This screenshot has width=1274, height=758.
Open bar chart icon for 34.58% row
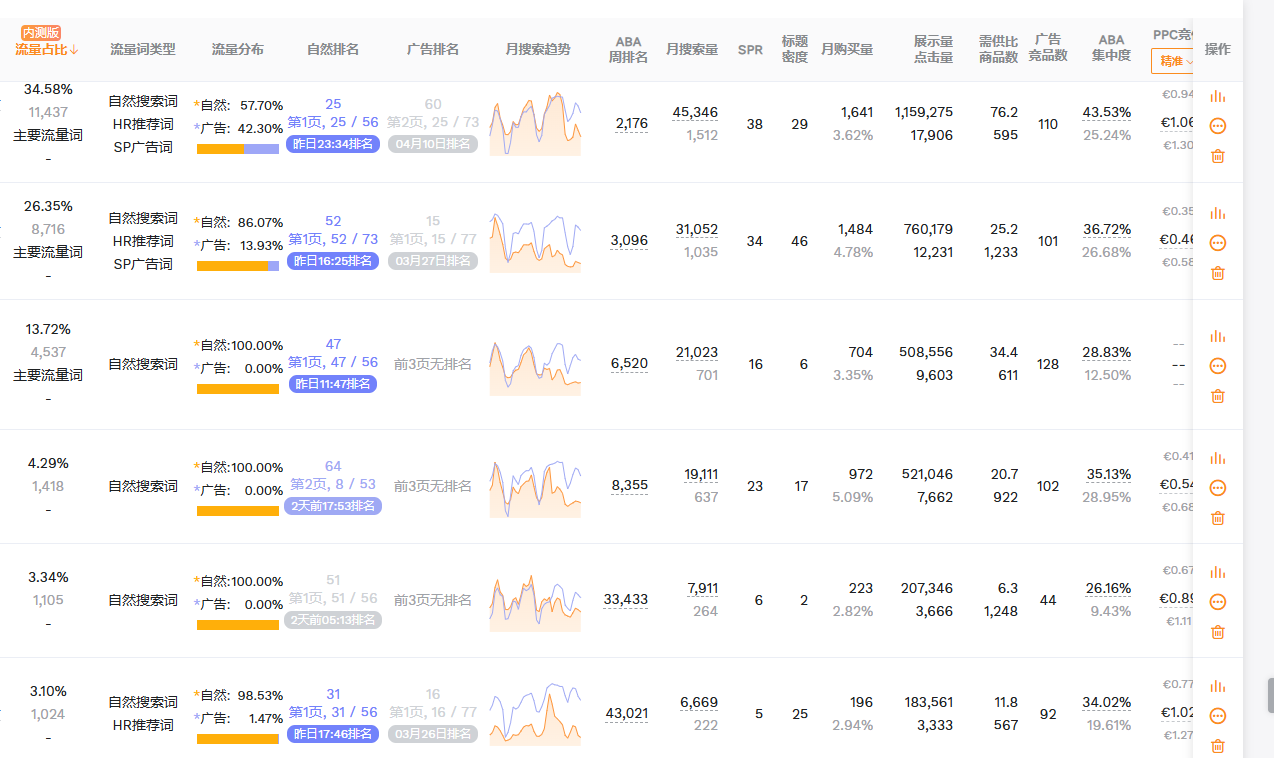tap(1217, 96)
